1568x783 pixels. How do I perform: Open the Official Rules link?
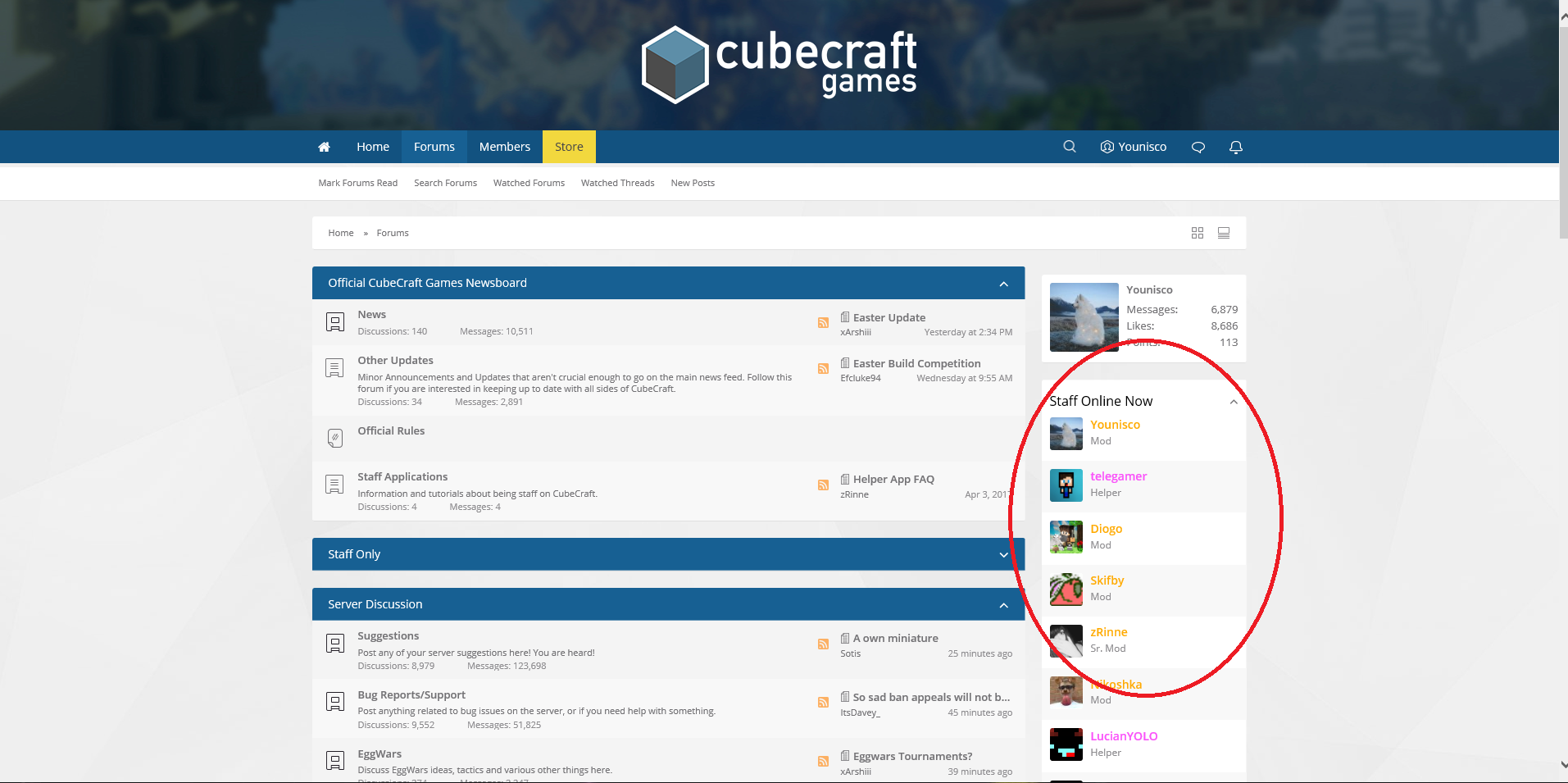[x=391, y=431]
